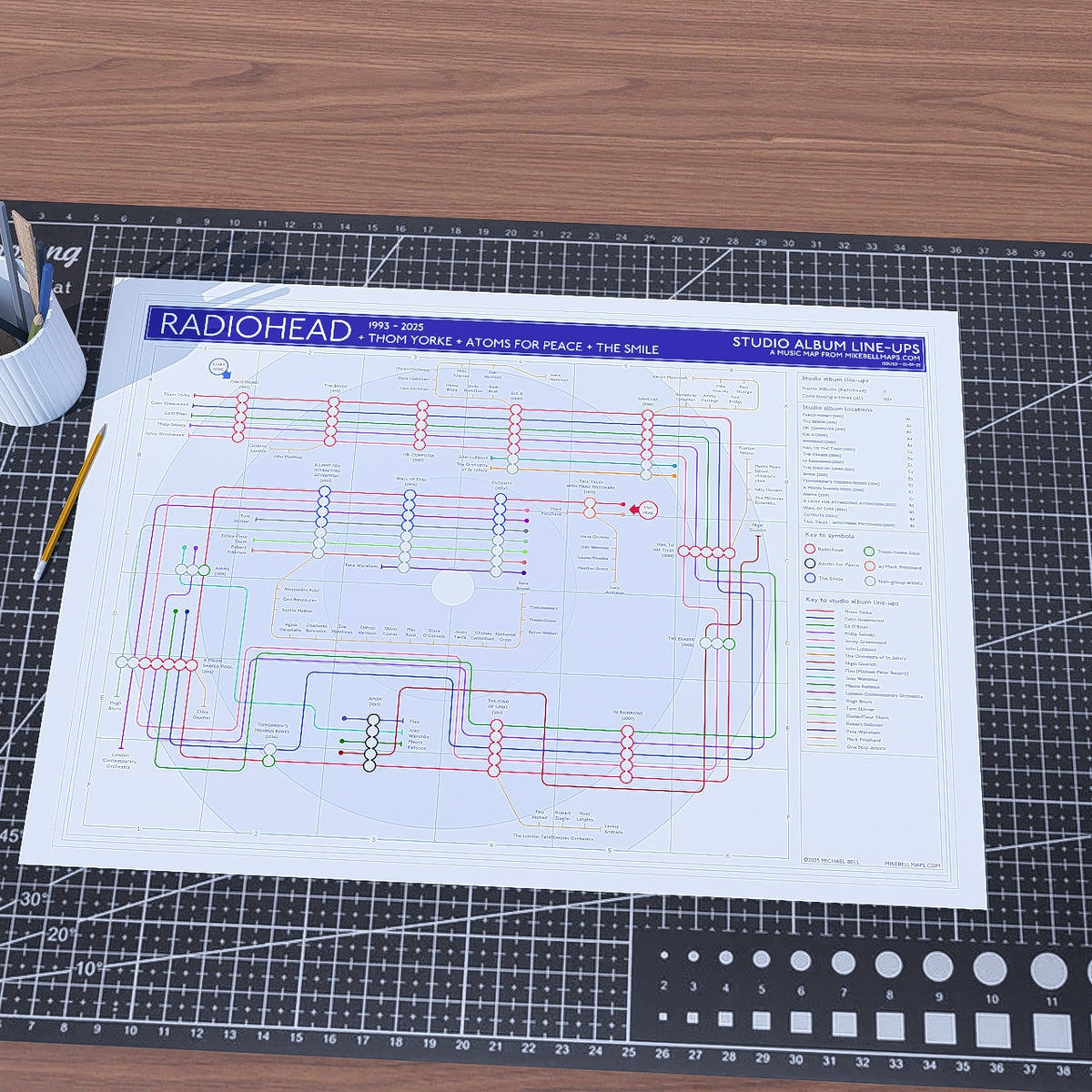Viewport: 1092px width, 1092px height.
Task: Click "1993 - 2025" in the header
Action: 396,326
